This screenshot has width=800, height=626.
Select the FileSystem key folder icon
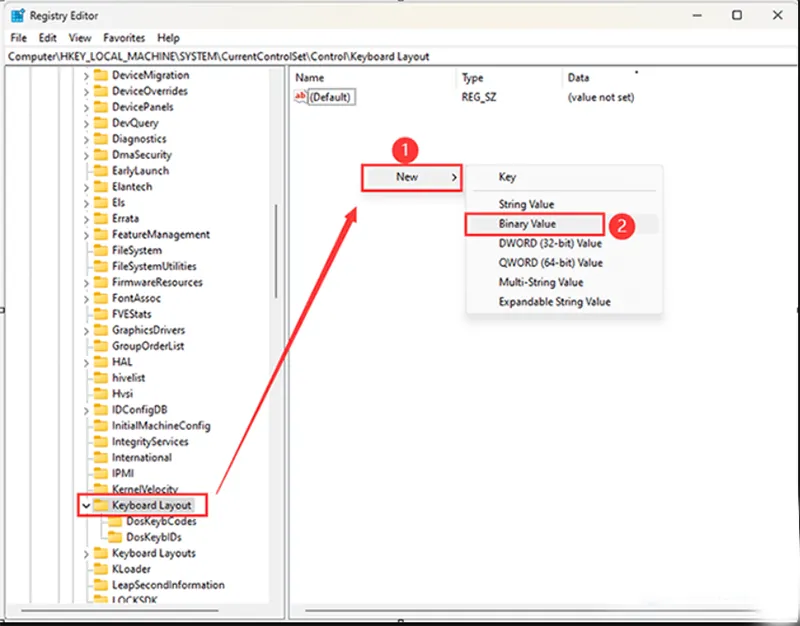pos(100,250)
